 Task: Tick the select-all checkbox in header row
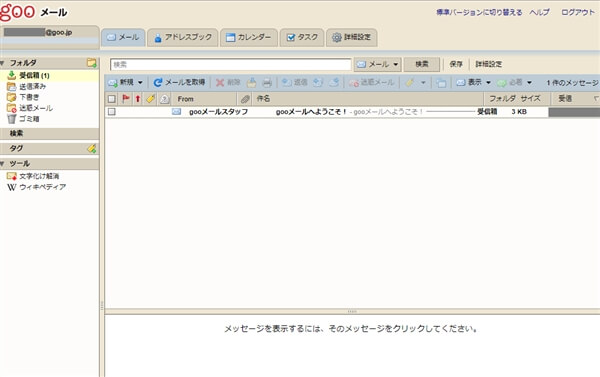coord(111,99)
